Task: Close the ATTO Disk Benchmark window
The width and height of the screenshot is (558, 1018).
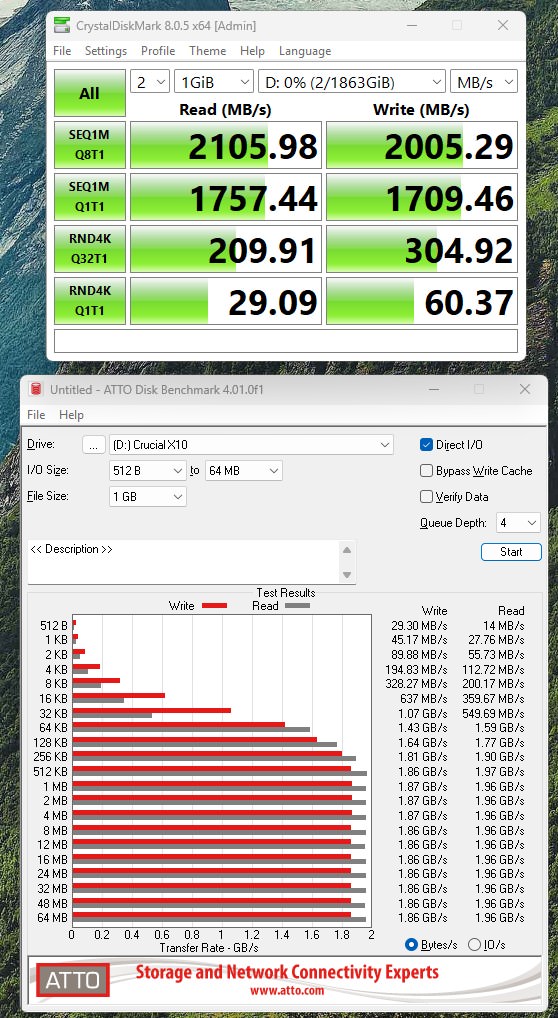Action: [524, 389]
